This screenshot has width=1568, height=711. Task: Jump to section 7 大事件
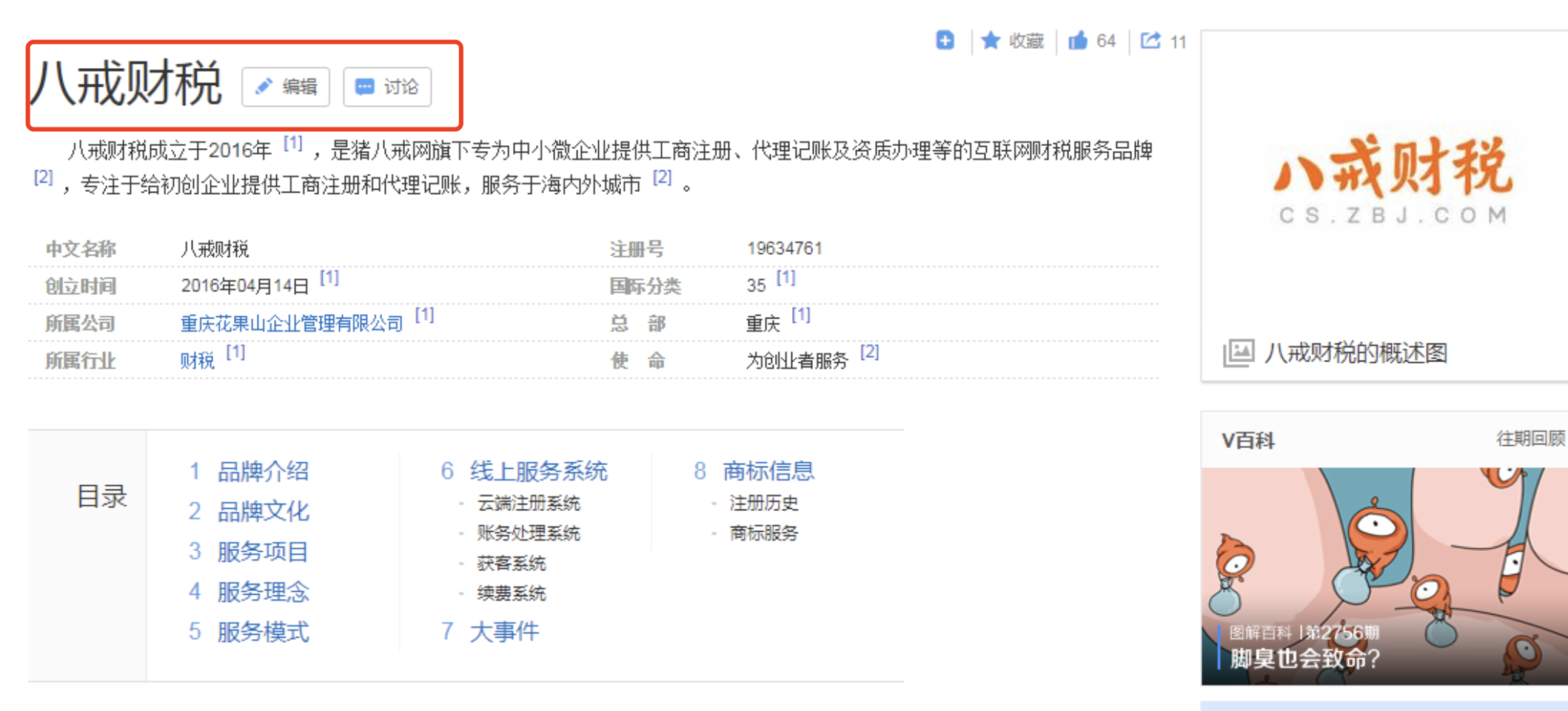503,631
